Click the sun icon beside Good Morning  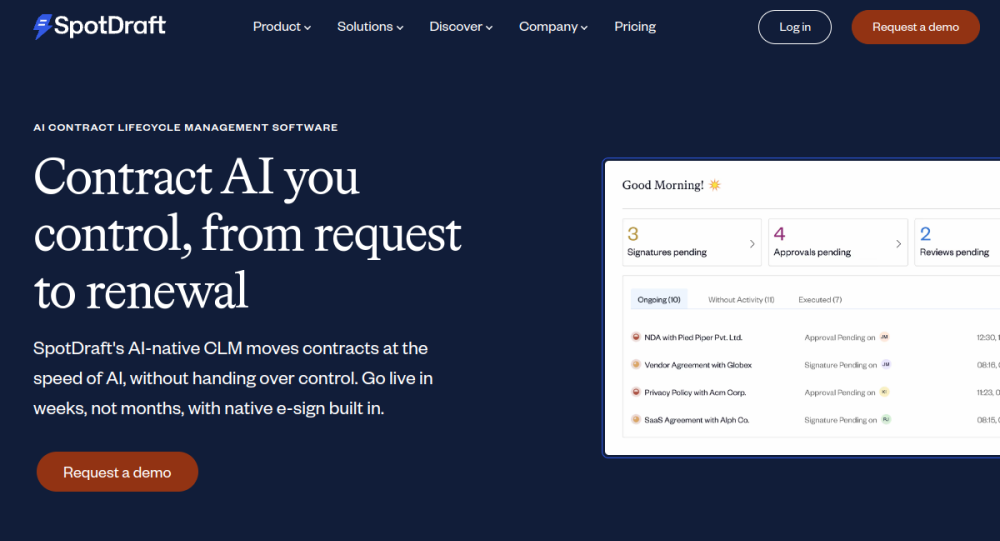point(715,185)
